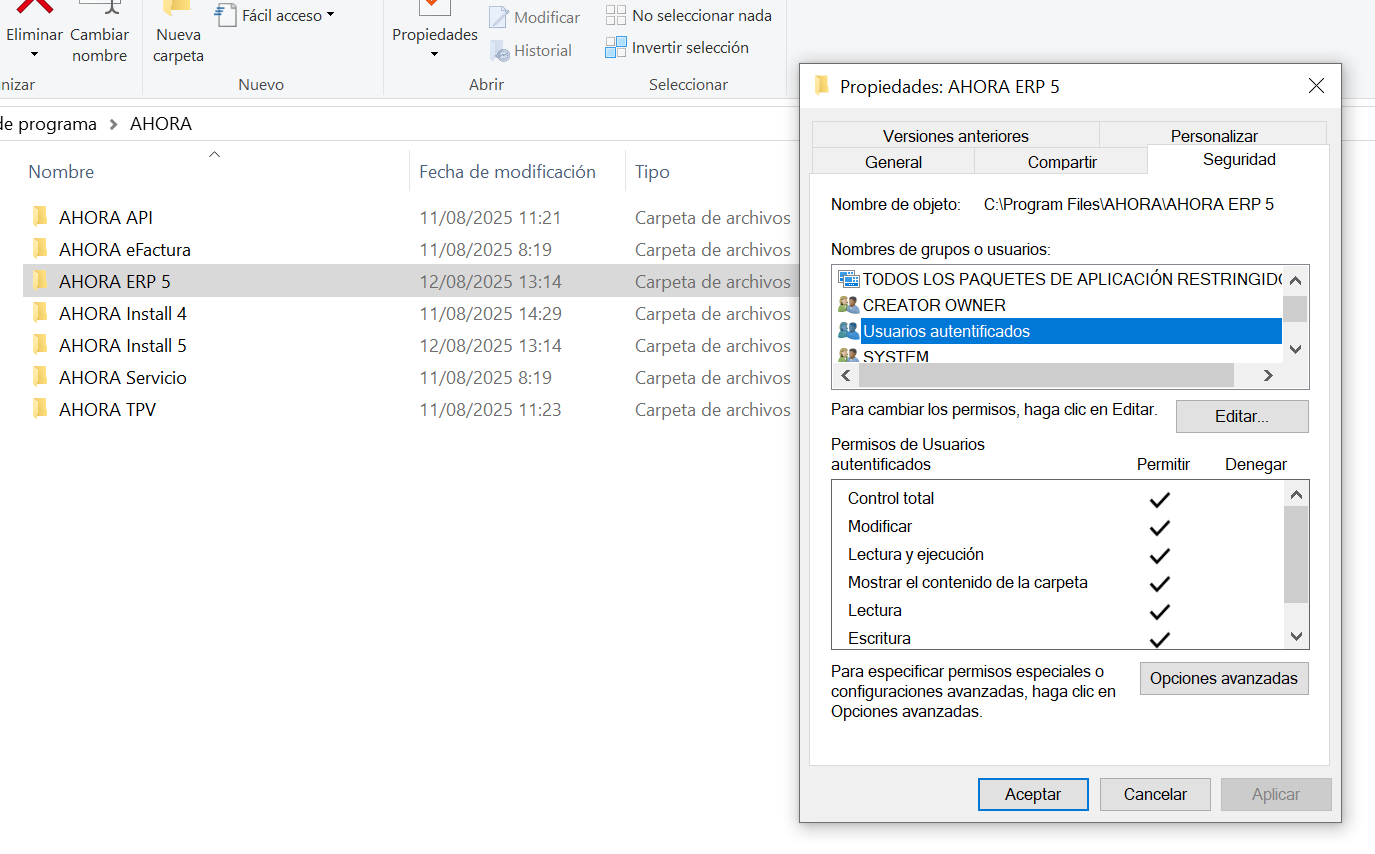1375x854 pixels.
Task: Click the Usuarios autentificados group icon
Action: coord(849,331)
